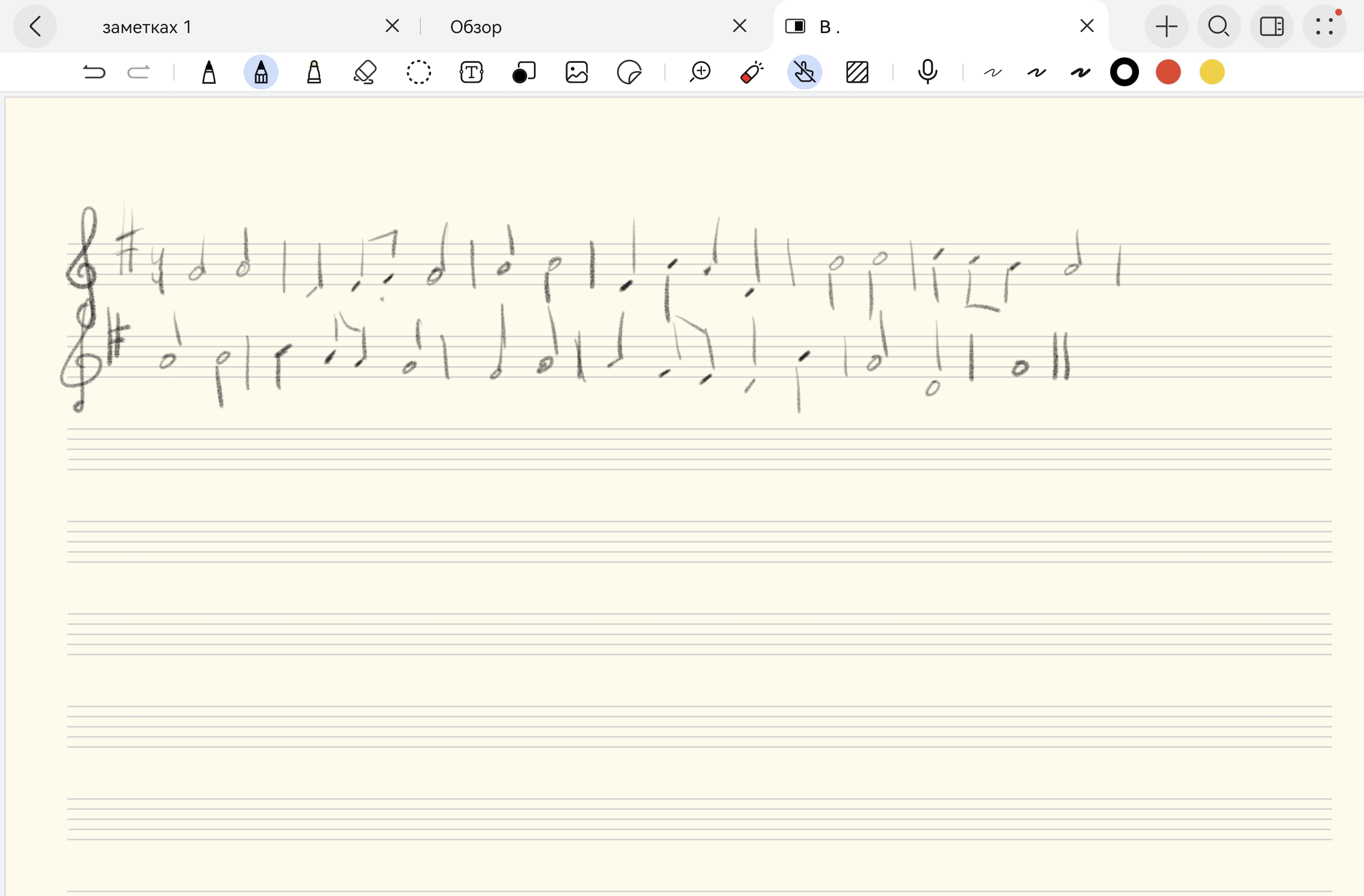Select the eraser tool
The image size is (1364, 896).
(x=365, y=72)
